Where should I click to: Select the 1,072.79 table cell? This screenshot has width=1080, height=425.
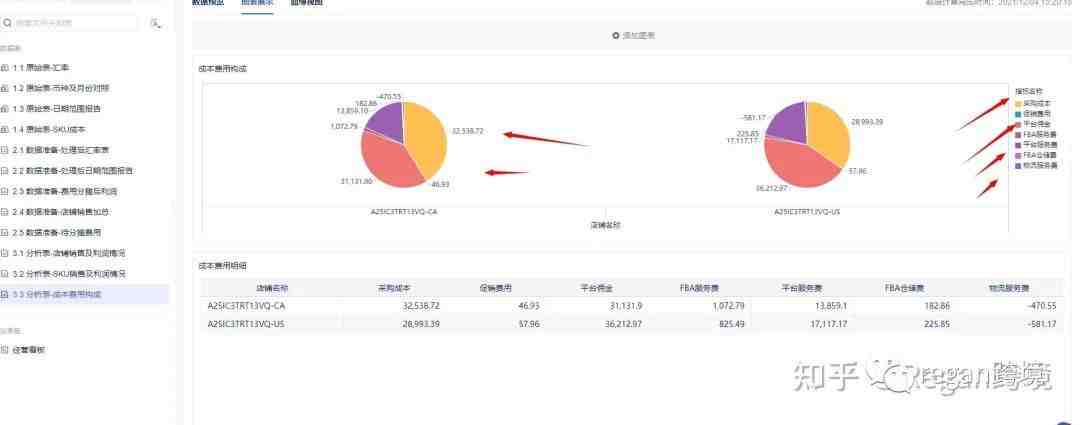click(730, 306)
